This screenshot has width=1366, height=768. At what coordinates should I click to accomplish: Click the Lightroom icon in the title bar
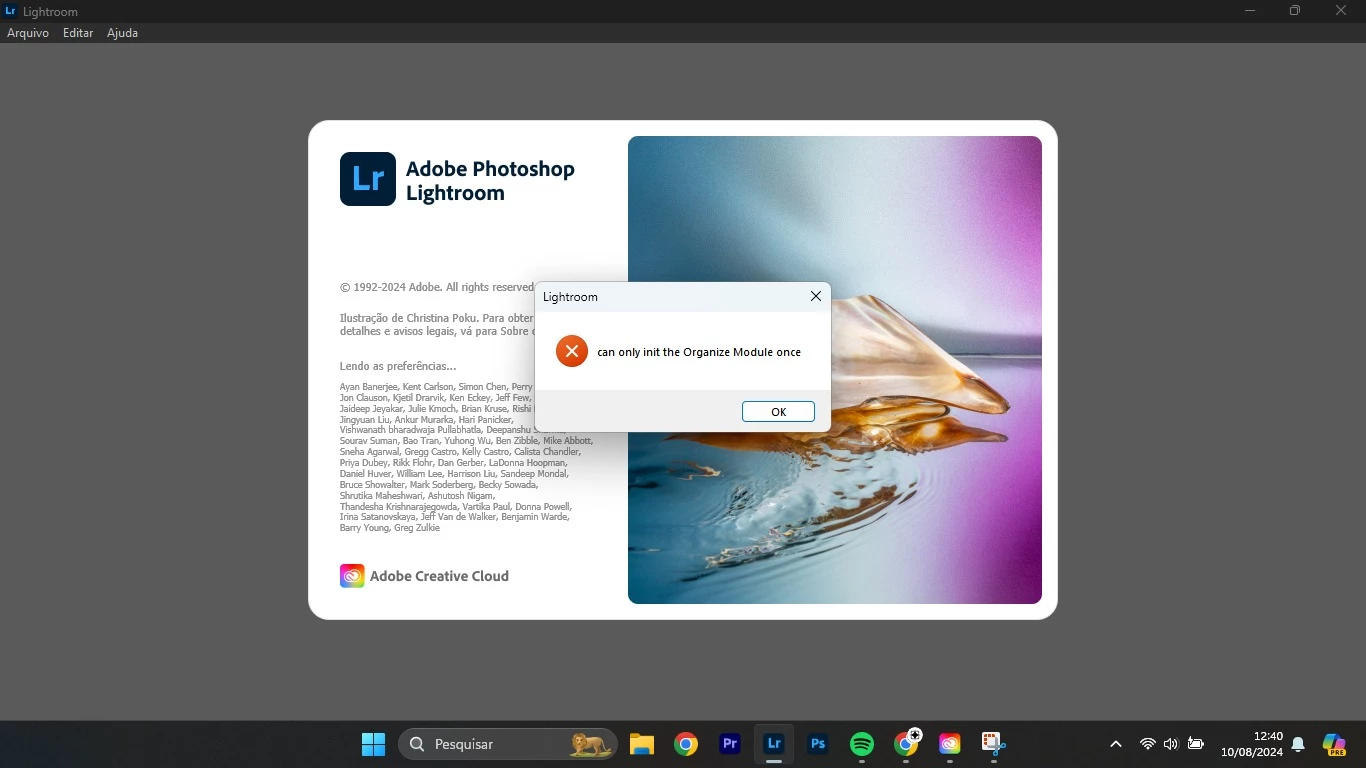click(10, 11)
